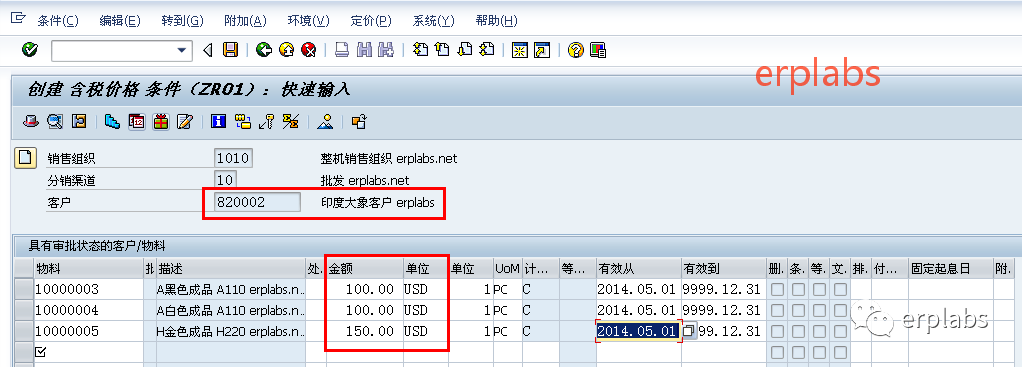Tick 等. checkbox in row 10000003
The image size is (1022, 367).
(x=819, y=289)
